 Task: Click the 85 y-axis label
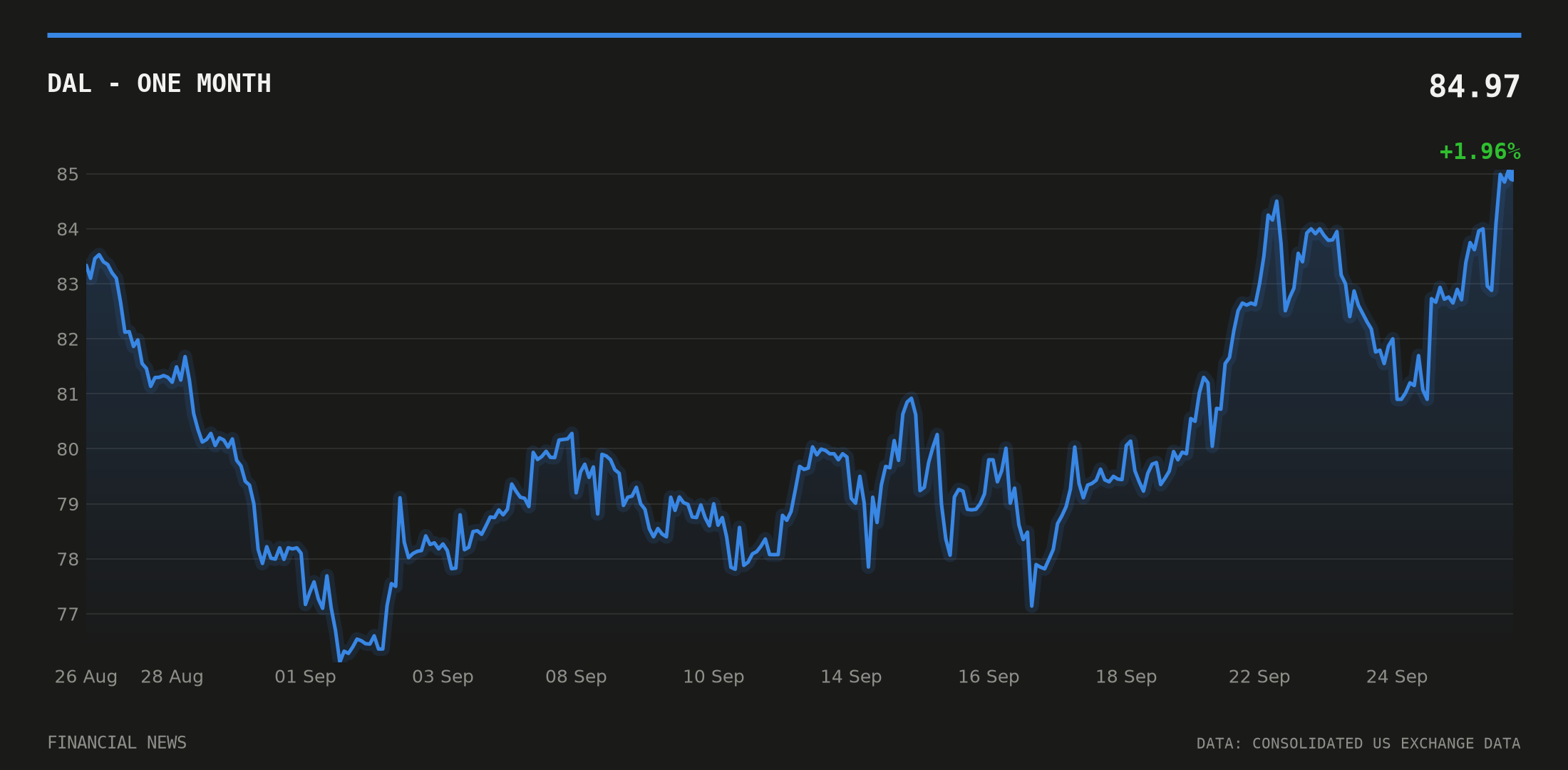[68, 175]
